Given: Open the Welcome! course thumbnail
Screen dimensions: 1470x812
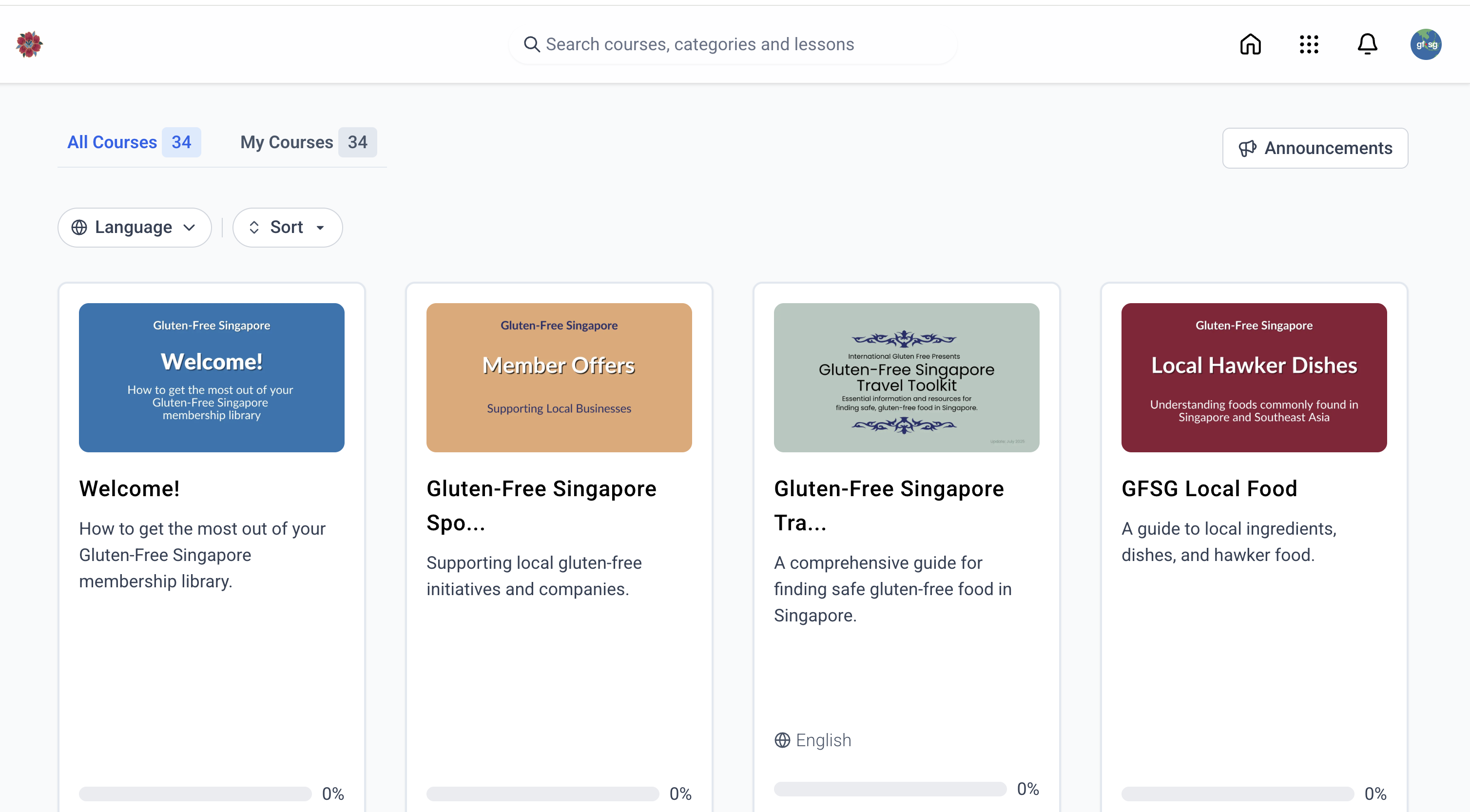Looking at the screenshot, I should pyautogui.click(x=212, y=378).
